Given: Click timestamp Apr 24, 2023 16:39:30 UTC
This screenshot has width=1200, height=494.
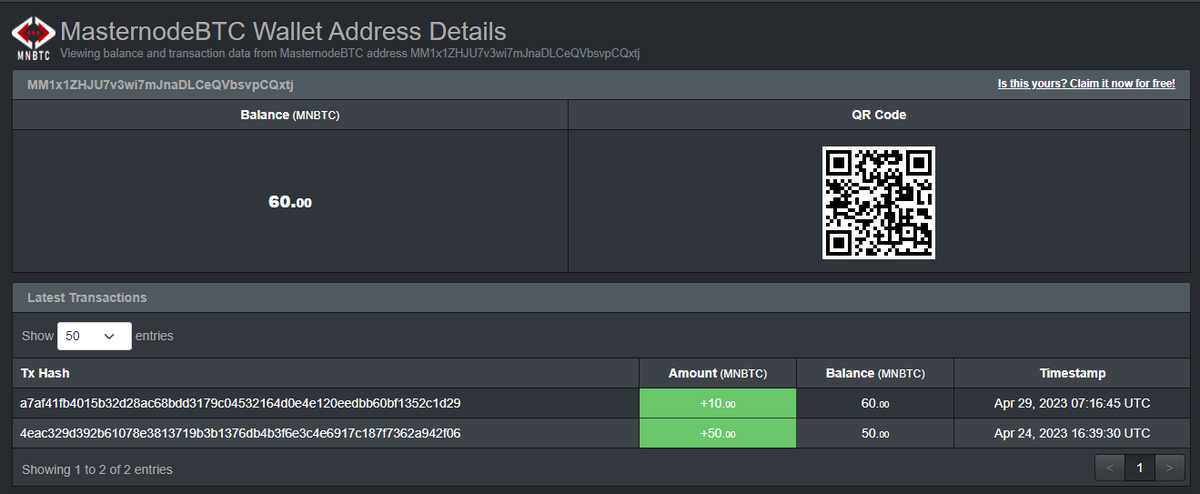Looking at the screenshot, I should (1072, 434).
